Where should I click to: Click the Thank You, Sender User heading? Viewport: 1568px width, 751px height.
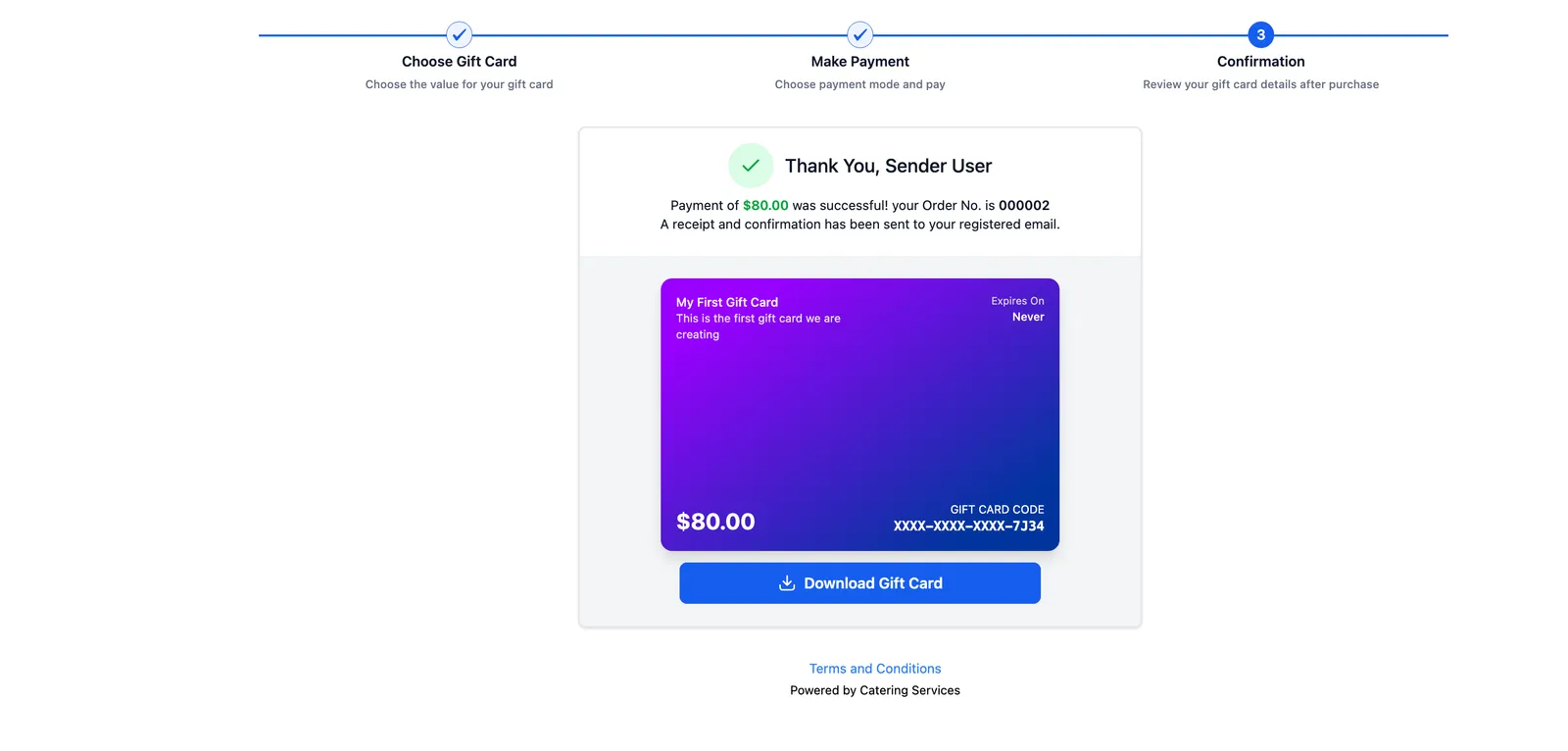tap(888, 167)
